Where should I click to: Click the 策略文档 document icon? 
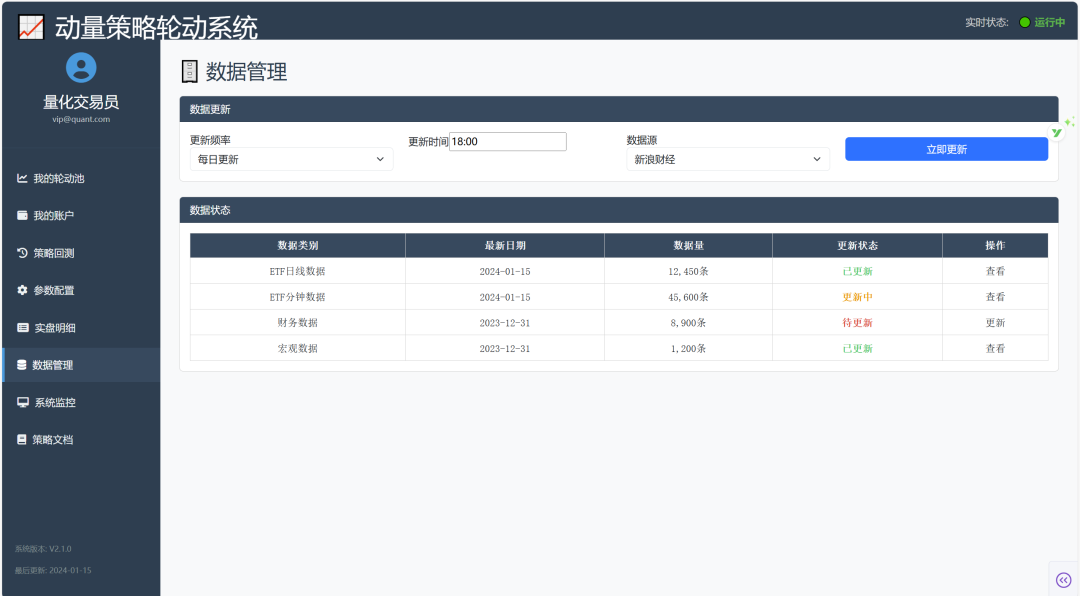(22, 439)
